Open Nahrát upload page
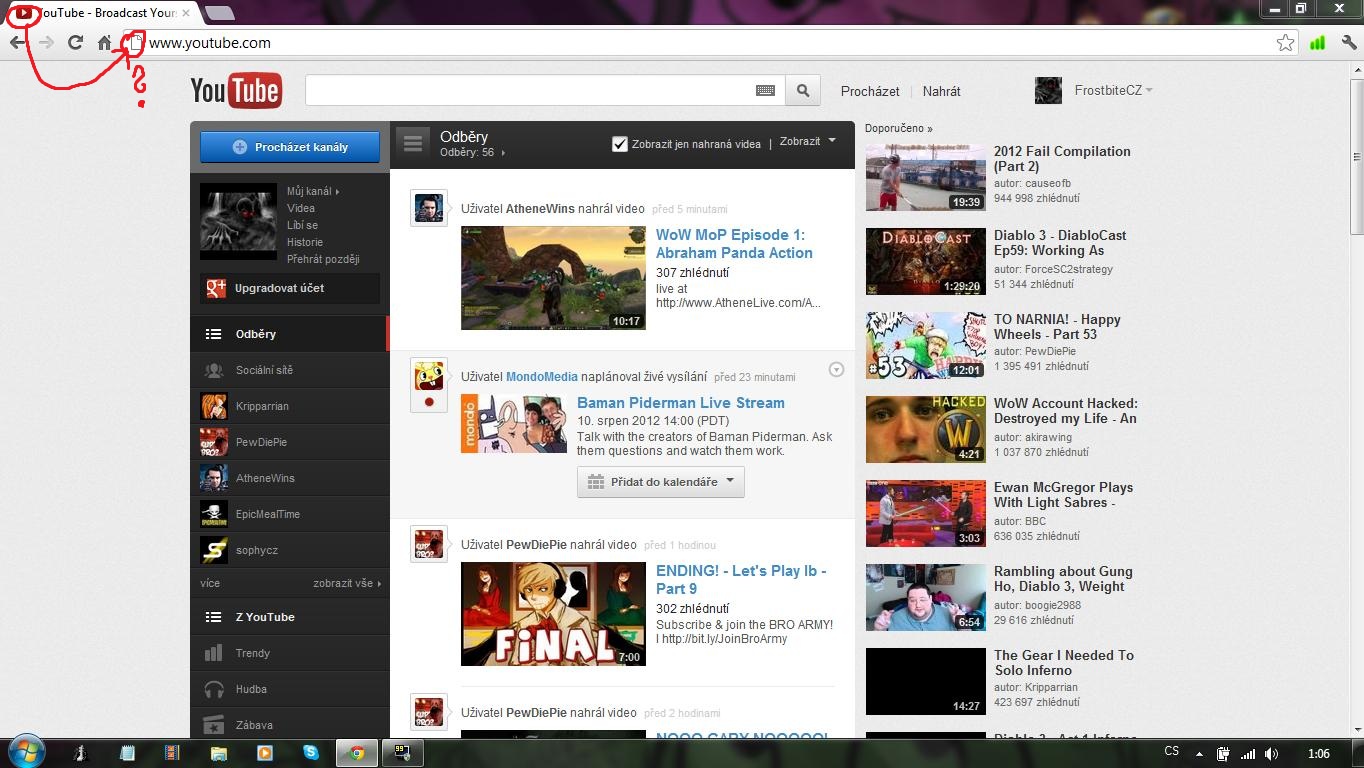The image size is (1364, 768). (x=941, y=91)
